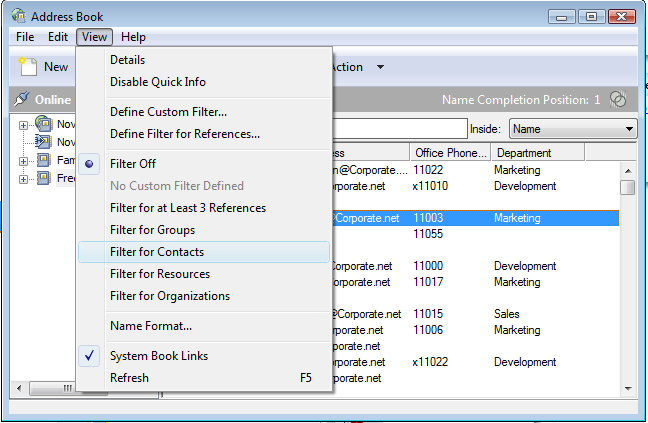
Task: Choose Filter for Resources
Action: pyautogui.click(x=204, y=274)
